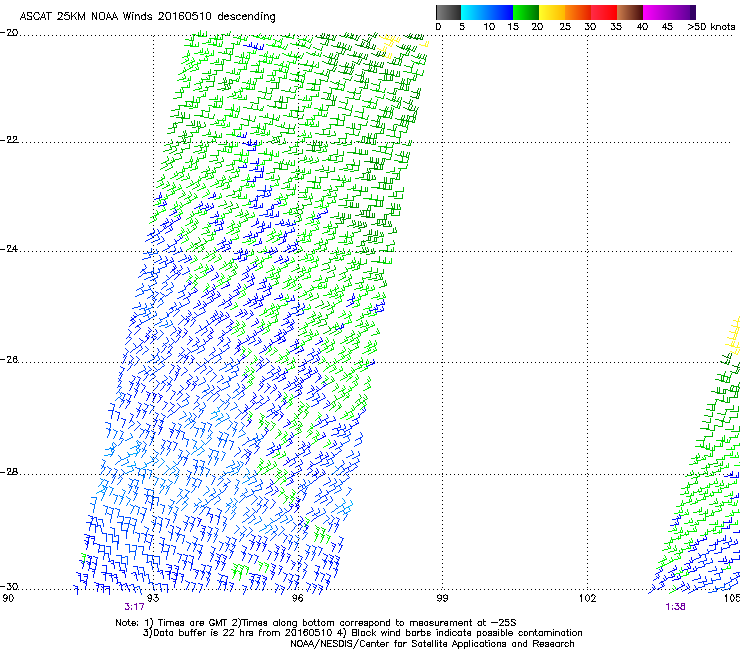Click the brown 35-40 knots legend segment
The width and height of the screenshot is (740, 650).
pos(630,12)
